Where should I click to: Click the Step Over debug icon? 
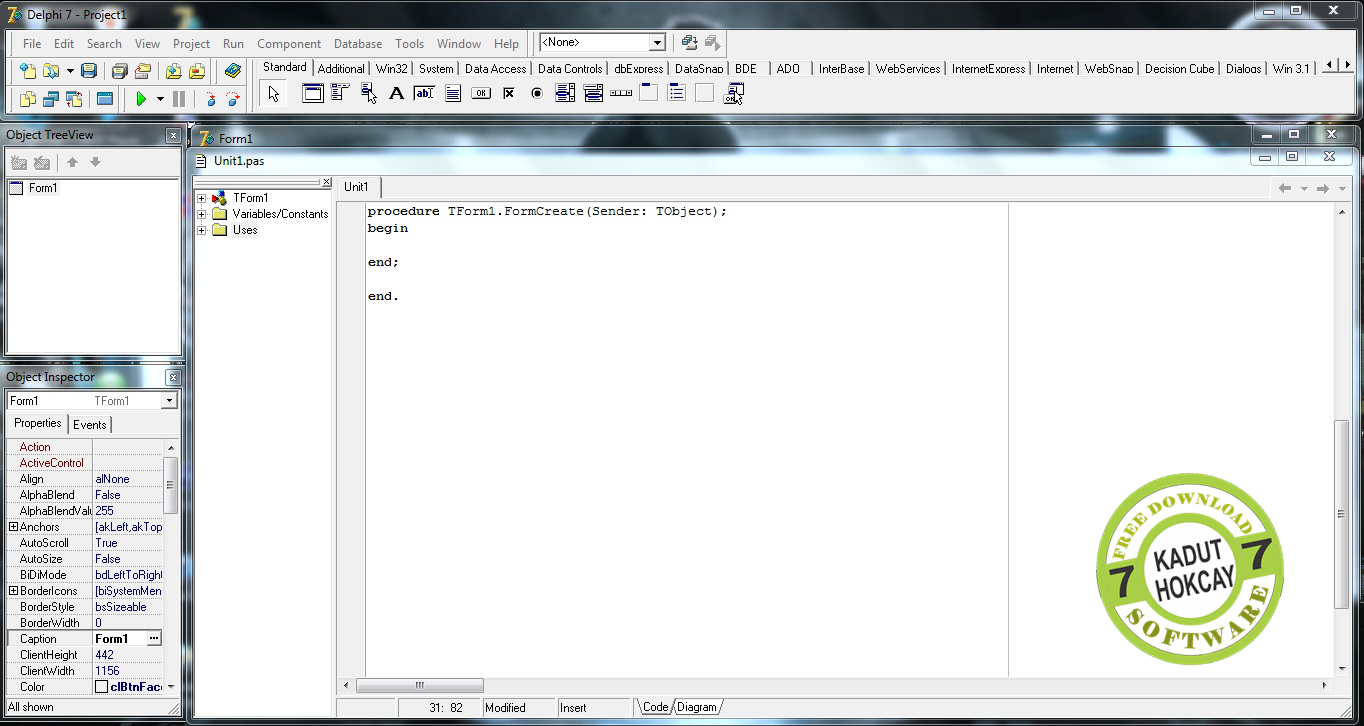pyautogui.click(x=233, y=99)
